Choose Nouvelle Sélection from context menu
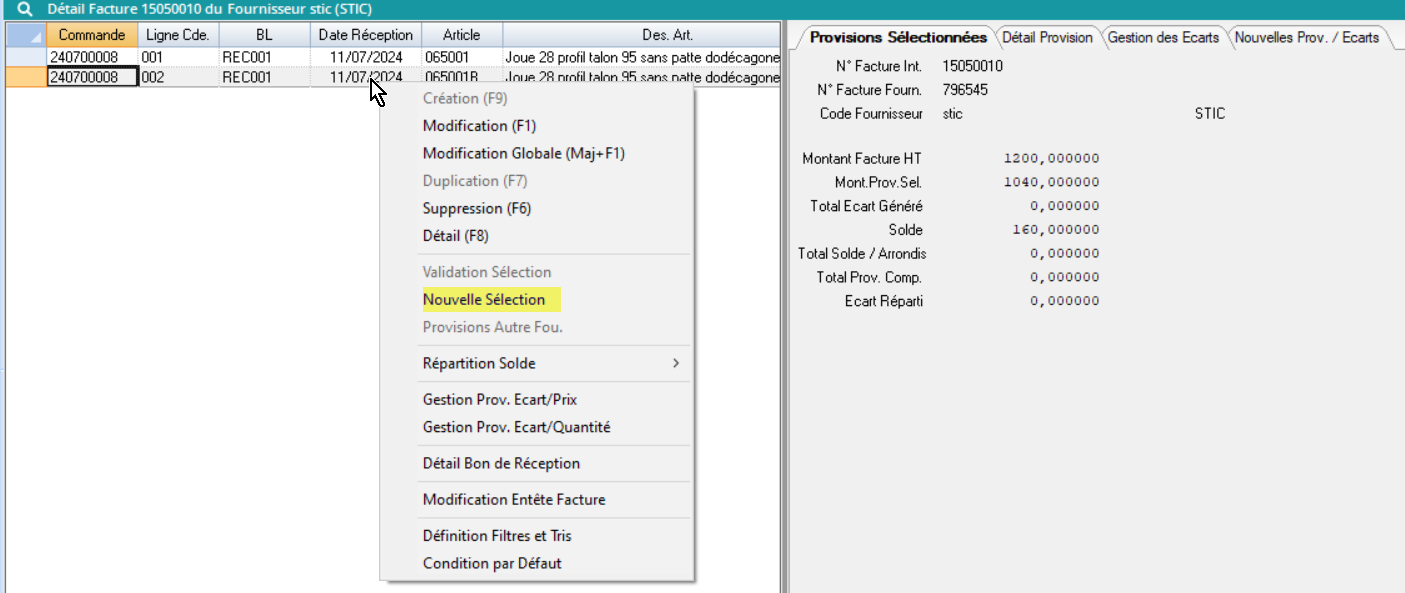 click(x=484, y=300)
